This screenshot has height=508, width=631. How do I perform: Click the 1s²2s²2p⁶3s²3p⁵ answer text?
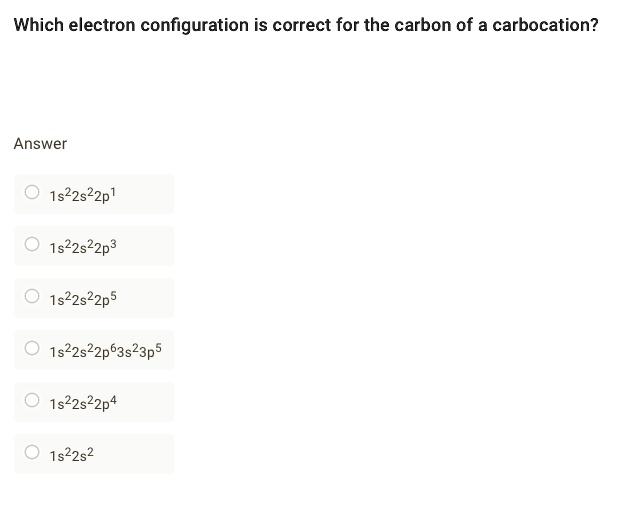coord(105,350)
